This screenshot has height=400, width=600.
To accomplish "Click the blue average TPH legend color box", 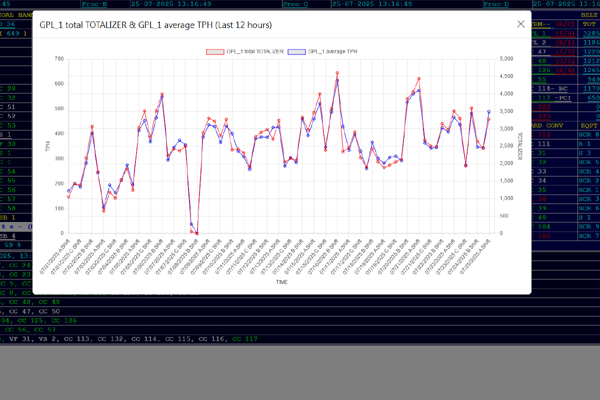I will (297, 52).
